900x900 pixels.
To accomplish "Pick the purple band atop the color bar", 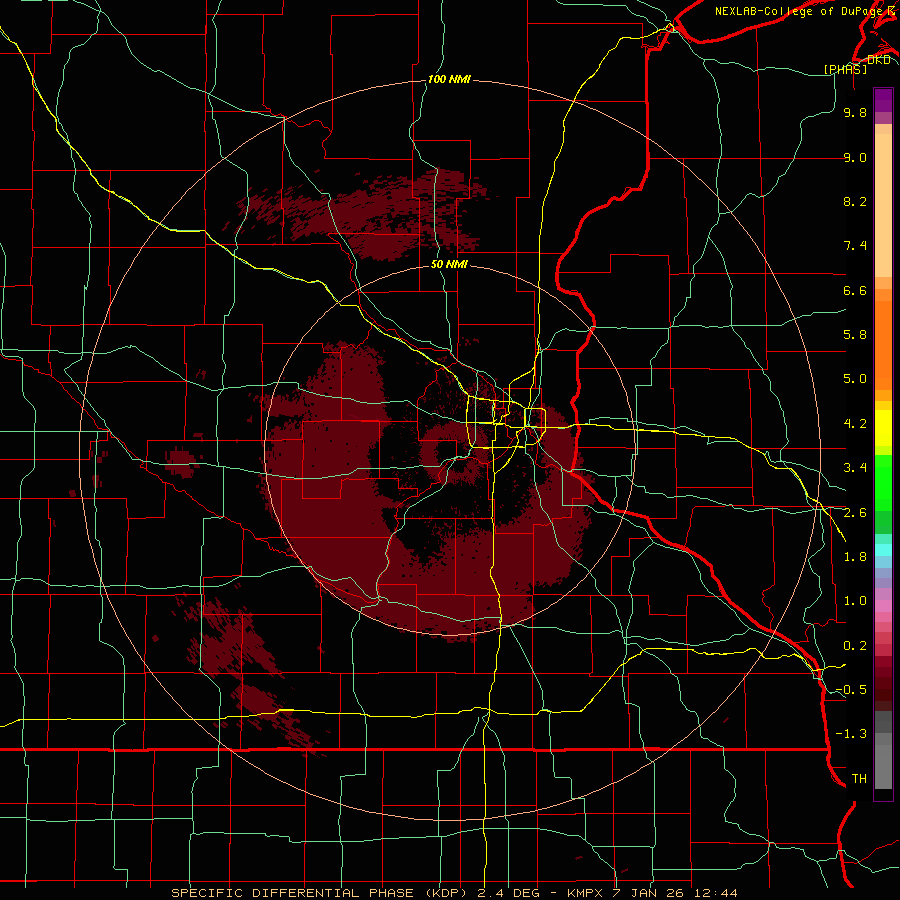I will (x=883, y=100).
